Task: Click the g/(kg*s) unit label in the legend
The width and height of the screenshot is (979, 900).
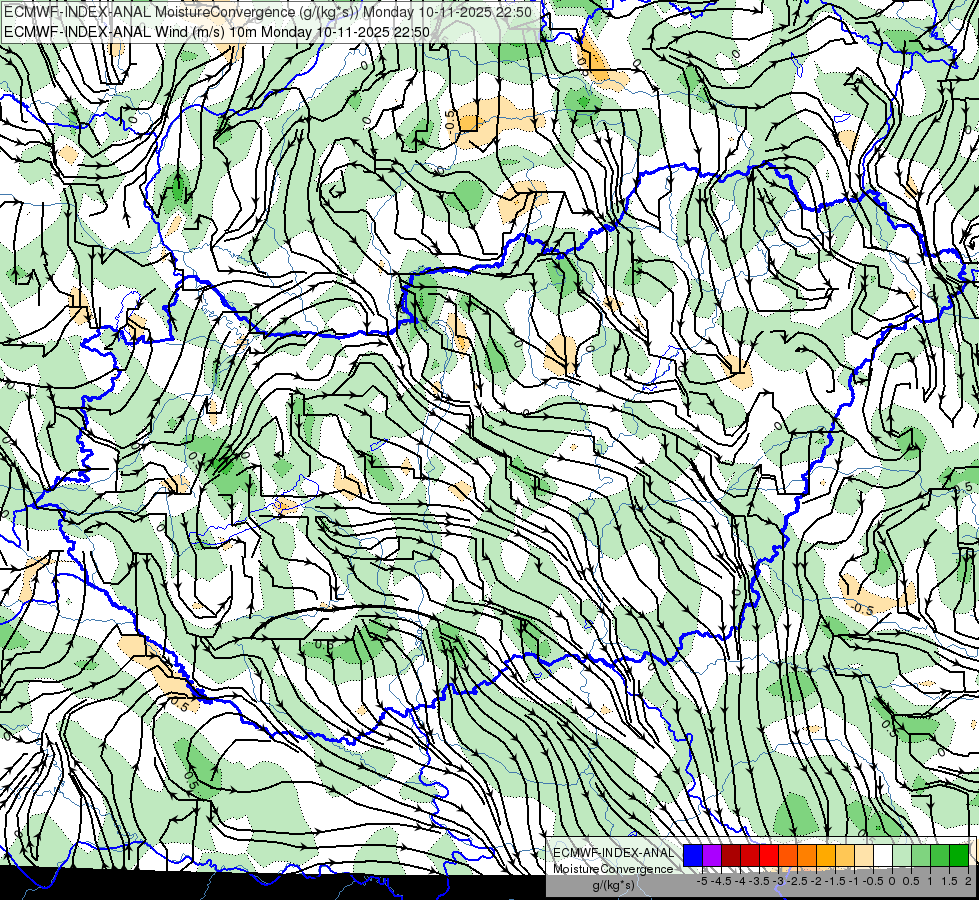Action: coord(613,886)
